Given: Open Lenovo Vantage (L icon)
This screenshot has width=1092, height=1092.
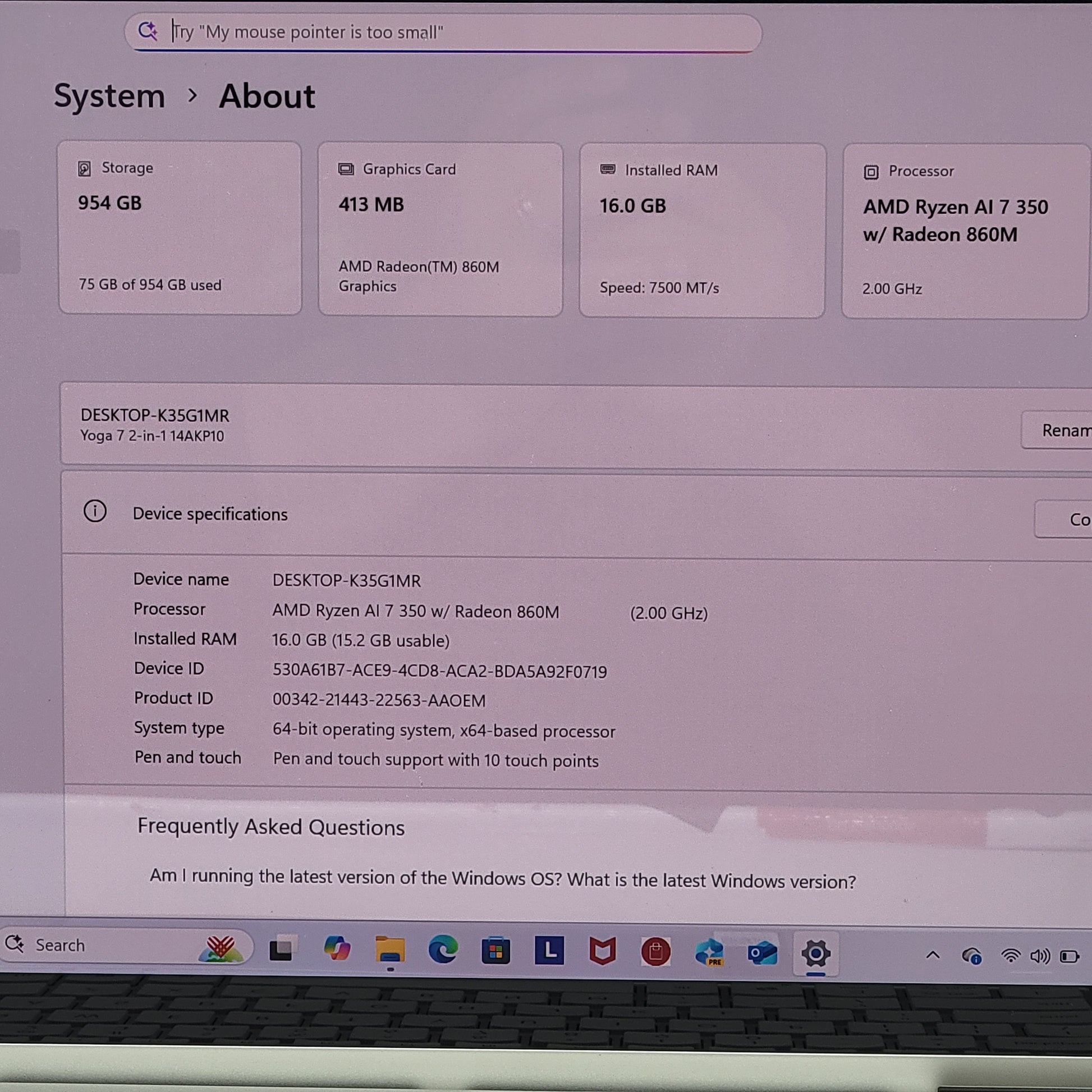Looking at the screenshot, I should (x=549, y=951).
